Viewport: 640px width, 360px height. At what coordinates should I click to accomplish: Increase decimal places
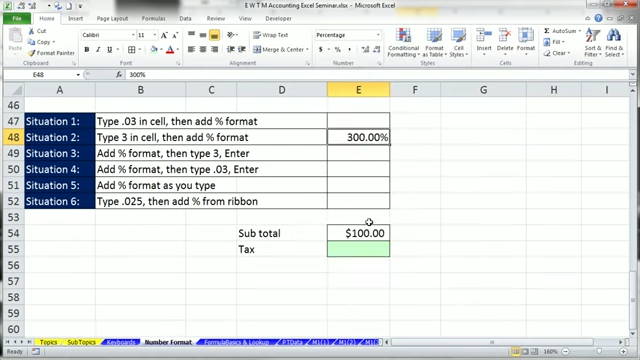pos(365,49)
